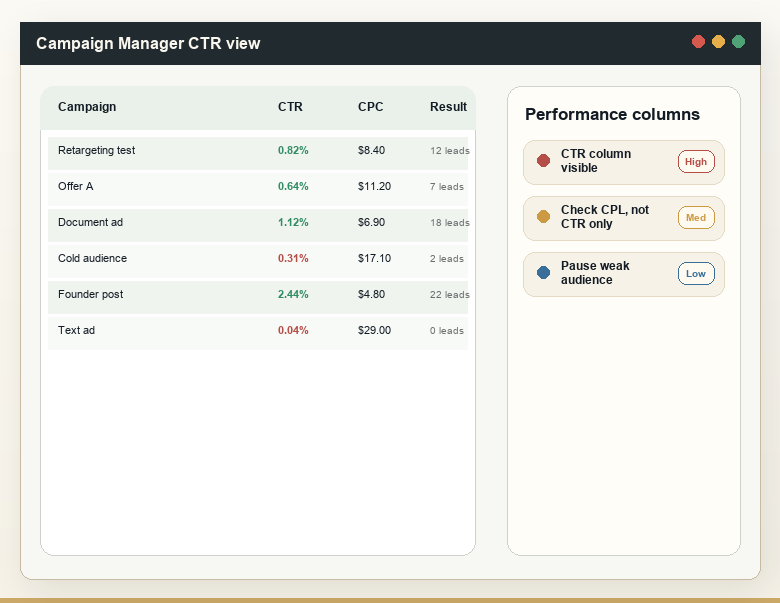Click the $4.80 CPC cell
This screenshot has height=603, width=780.
point(371,294)
